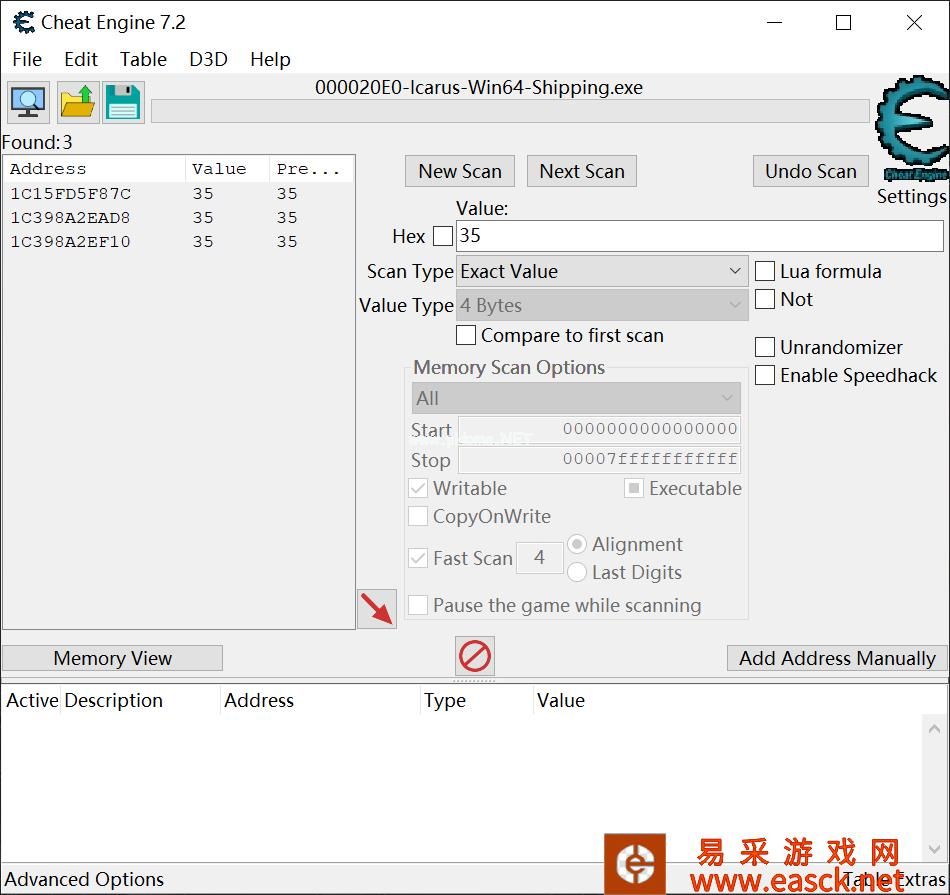Screen dimensions: 950x895
Task: Open the process list (computer icon)
Action: pyautogui.click(x=28, y=102)
